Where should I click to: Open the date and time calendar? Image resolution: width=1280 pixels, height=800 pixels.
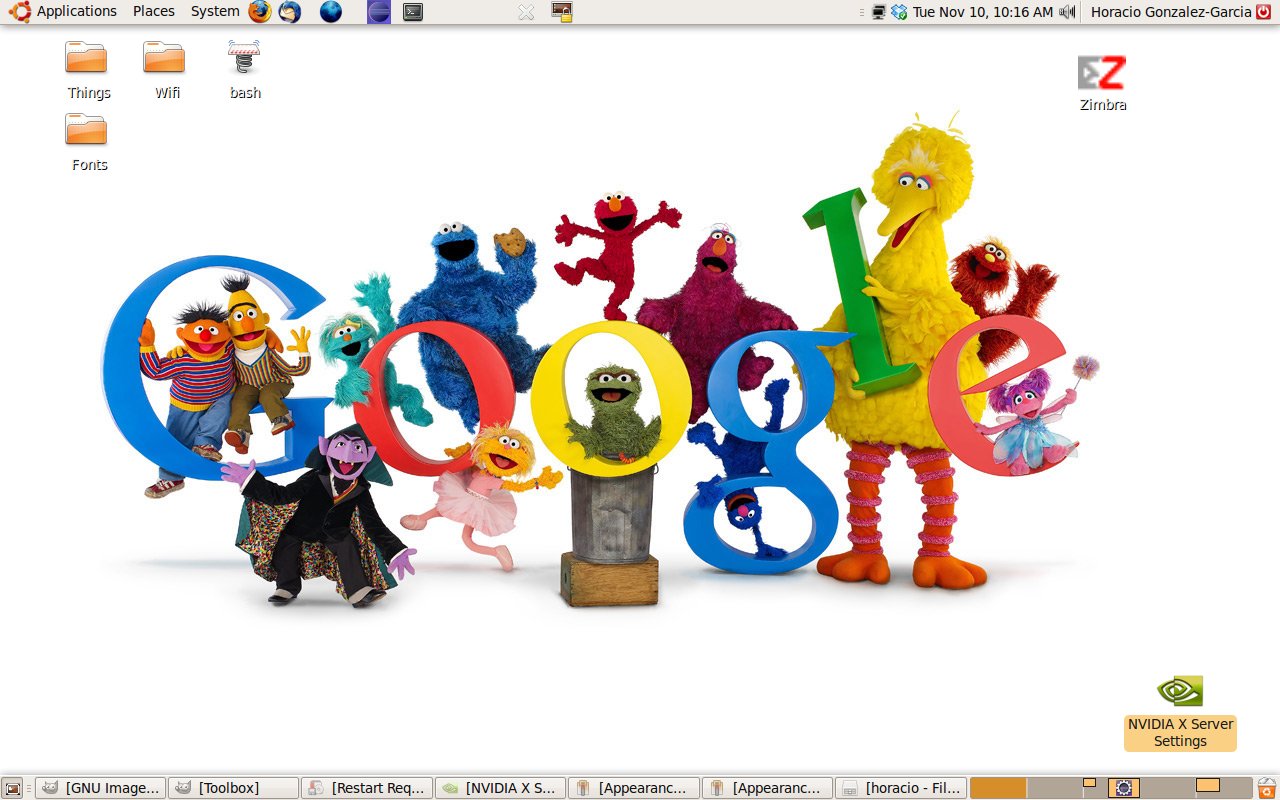pos(982,12)
